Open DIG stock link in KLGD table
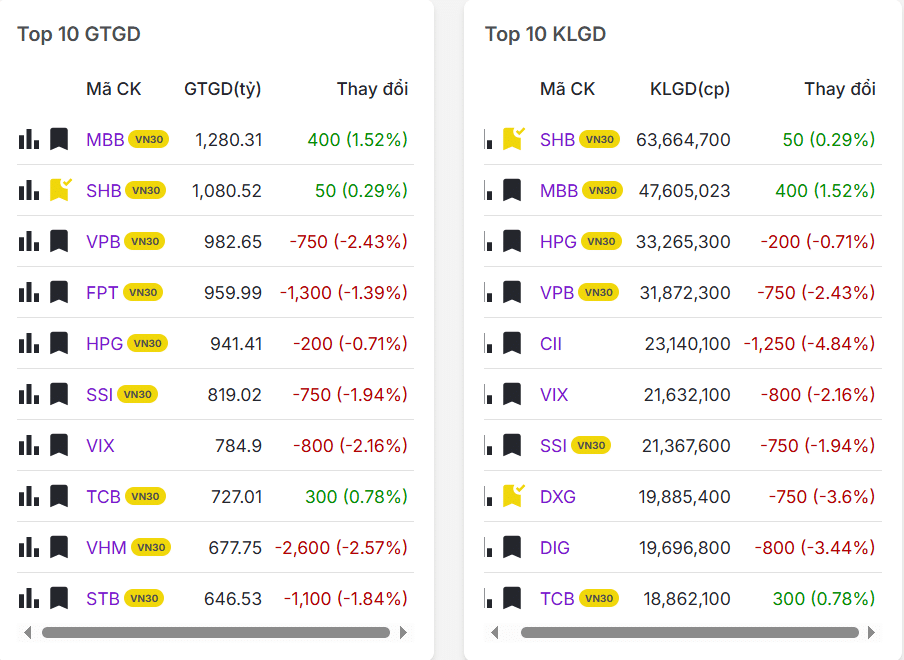The height and width of the screenshot is (660, 904). click(554, 547)
